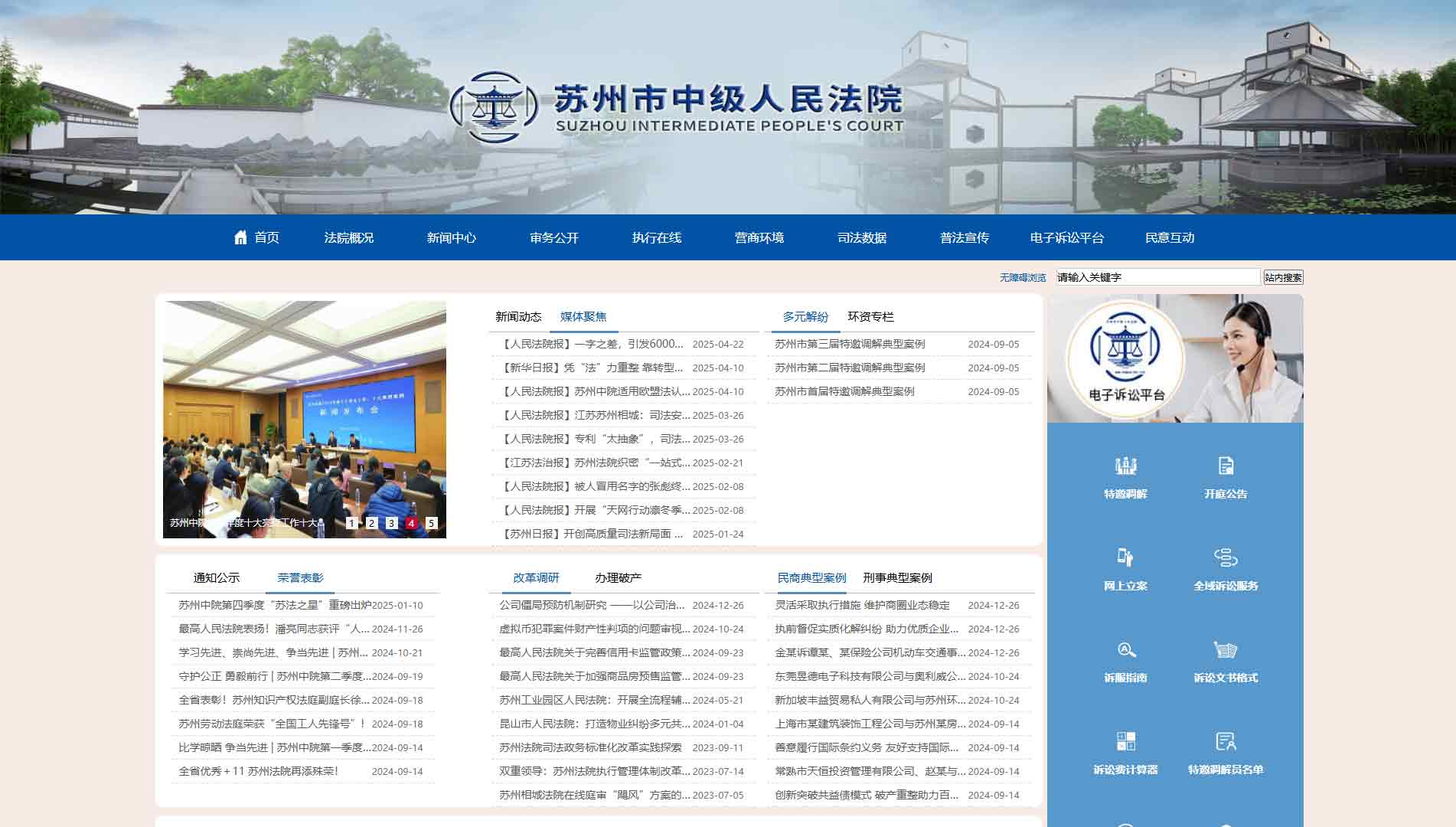Open 苏州中院第四季度“苏法之星” article
This screenshot has width=1456, height=827.
[275, 605]
